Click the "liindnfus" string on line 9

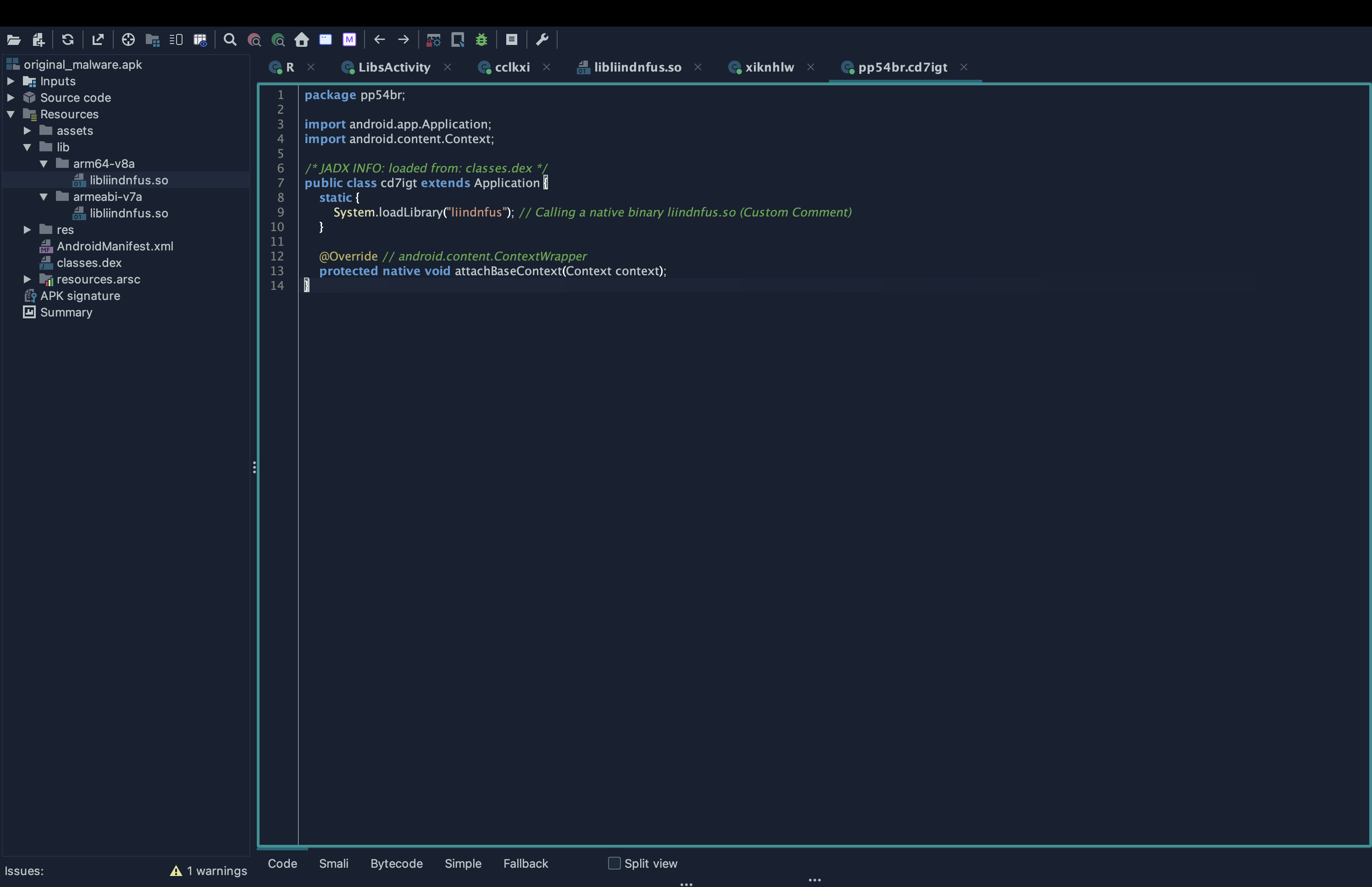point(476,212)
